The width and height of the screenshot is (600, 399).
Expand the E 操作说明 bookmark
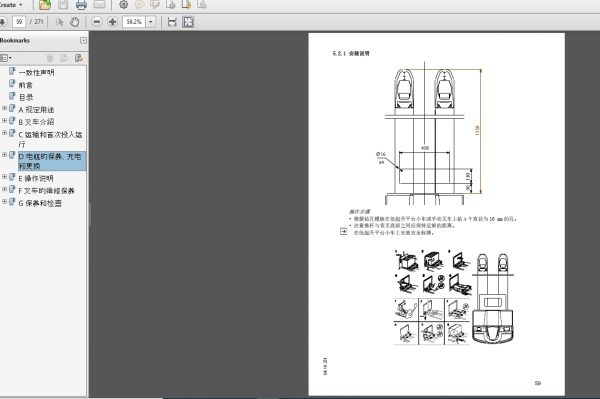coord(4,177)
